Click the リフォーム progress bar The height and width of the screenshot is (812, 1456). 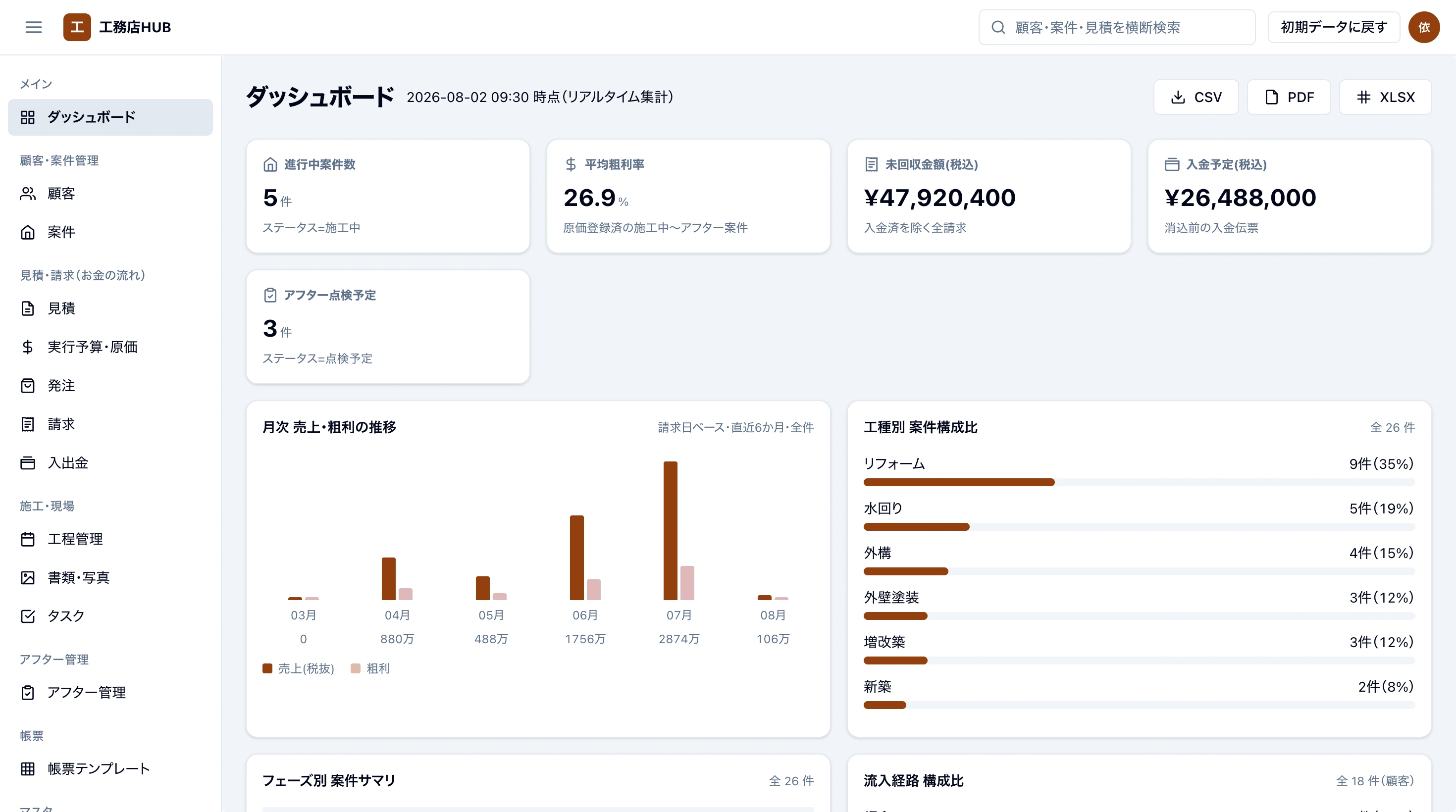pos(1139,482)
